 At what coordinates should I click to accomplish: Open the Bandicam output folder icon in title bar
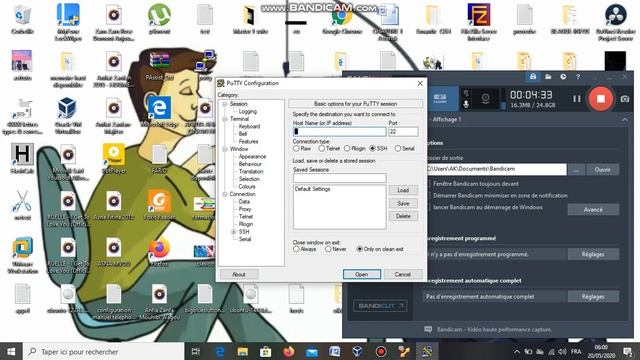548,77
